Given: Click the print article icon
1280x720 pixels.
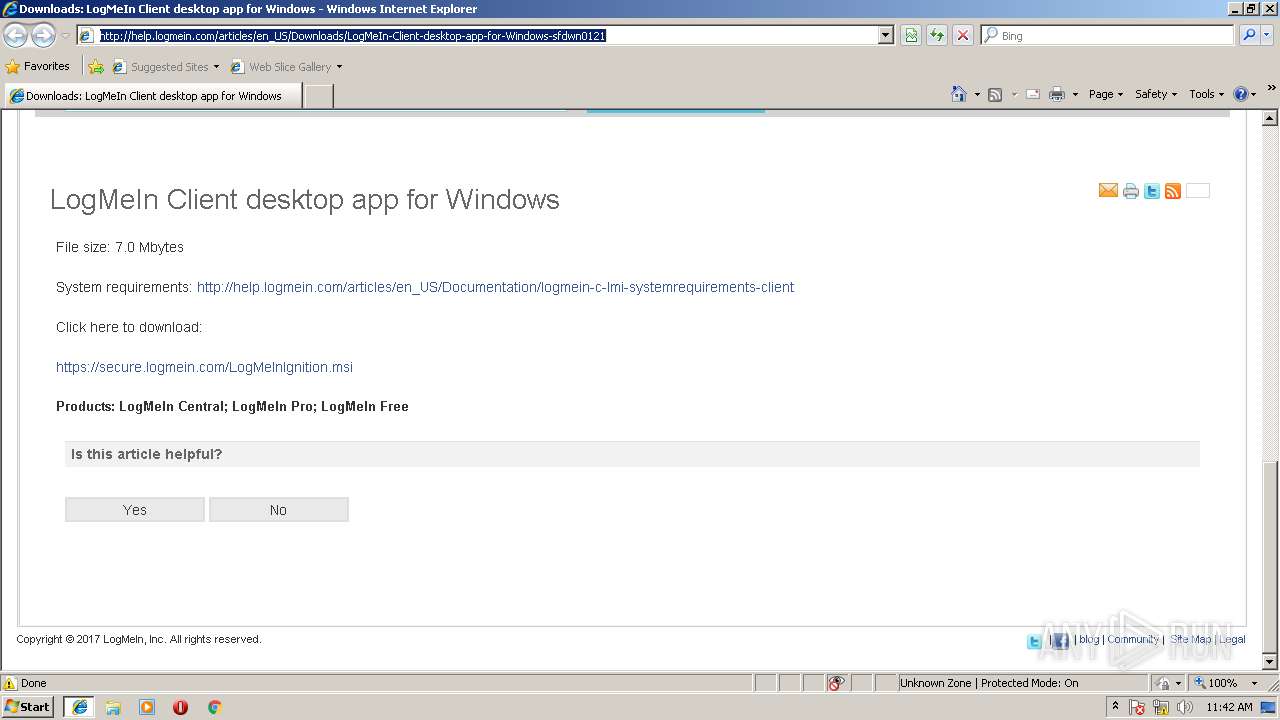Looking at the screenshot, I should click(1131, 191).
